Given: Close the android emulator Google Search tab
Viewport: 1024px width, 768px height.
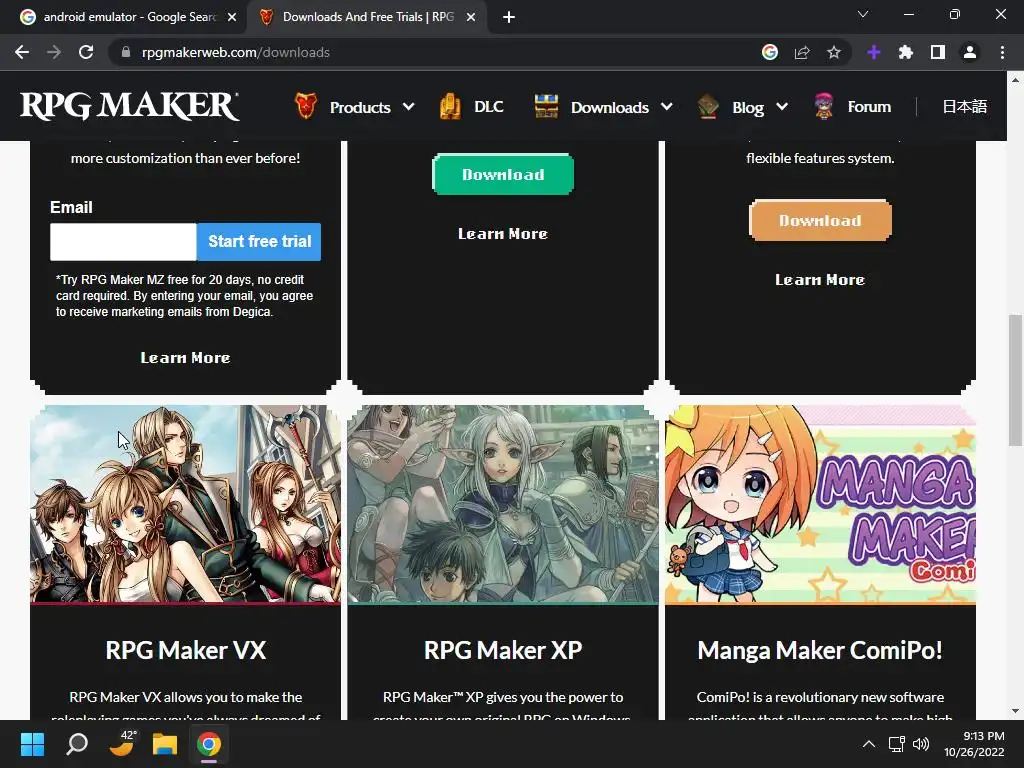Looking at the screenshot, I should 232,17.
